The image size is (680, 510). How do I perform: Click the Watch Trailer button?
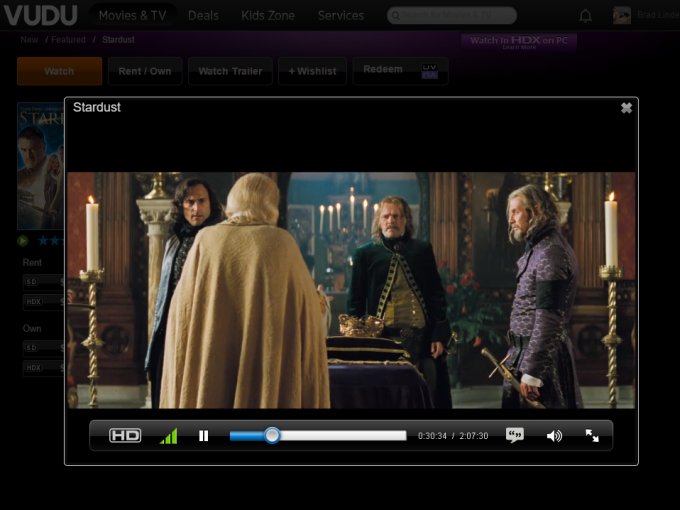pos(230,71)
